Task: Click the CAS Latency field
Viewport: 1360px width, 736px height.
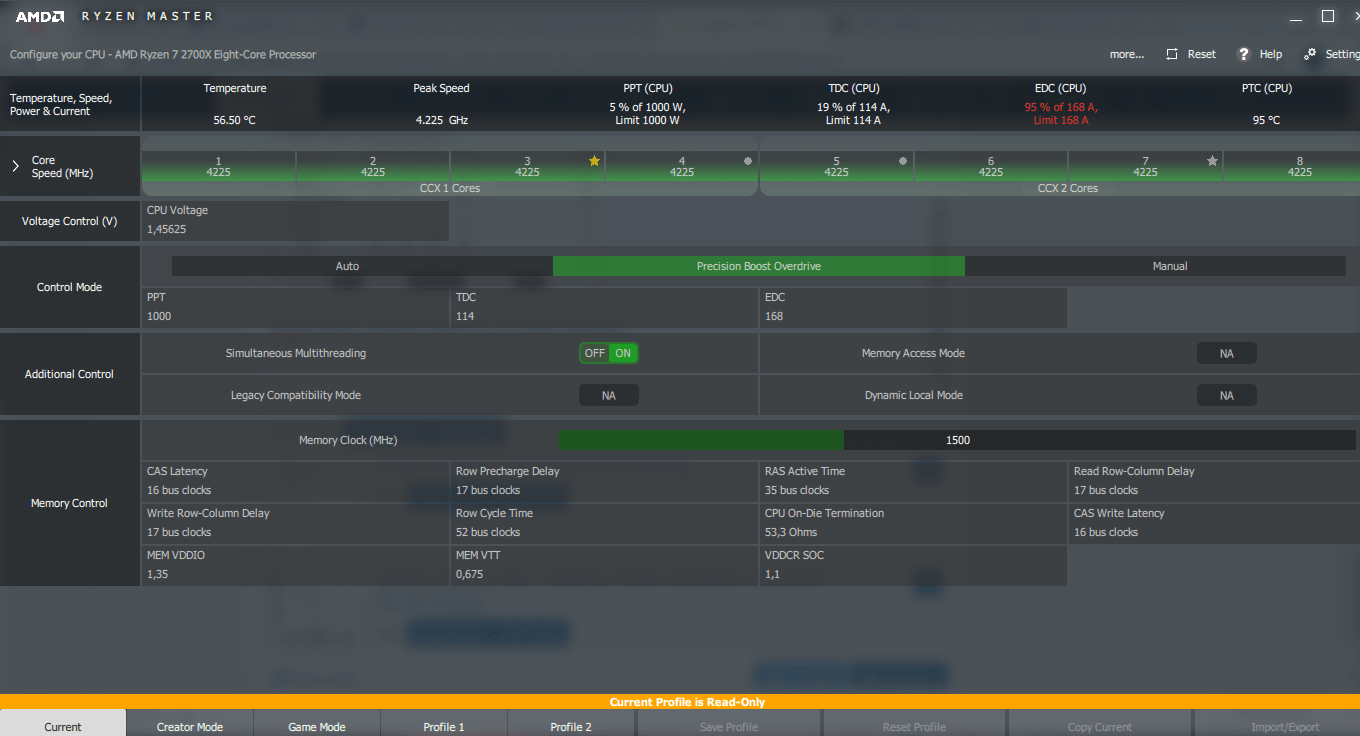Action: [295, 481]
